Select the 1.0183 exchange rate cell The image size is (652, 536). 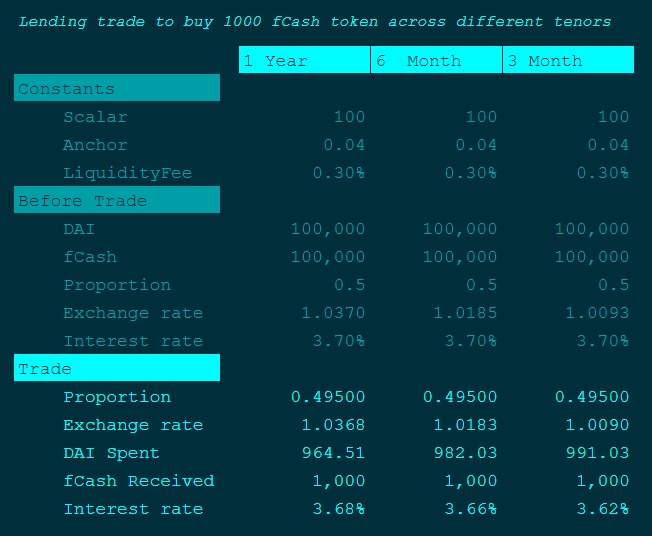click(x=465, y=425)
